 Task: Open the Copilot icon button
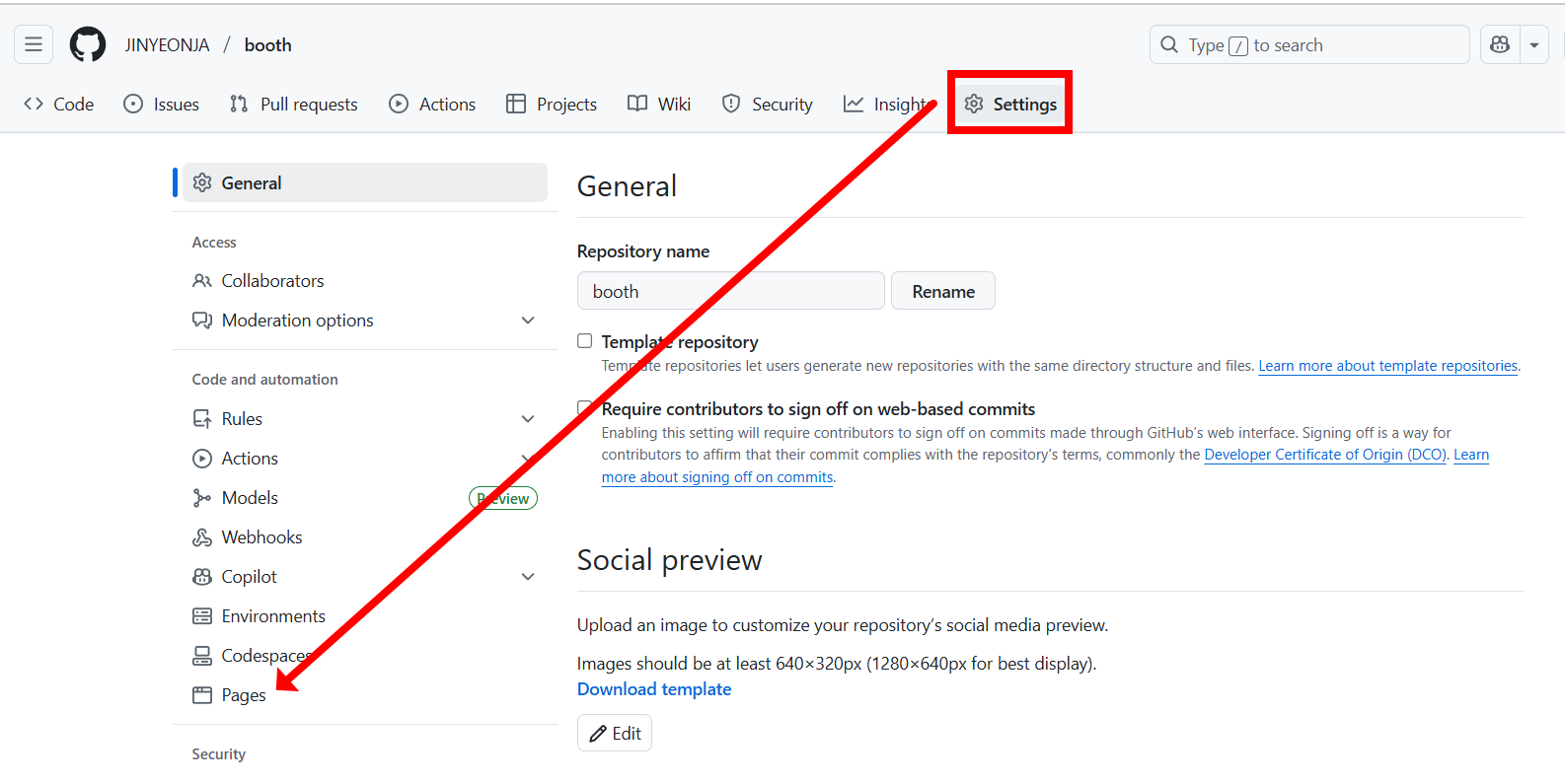point(1500,44)
